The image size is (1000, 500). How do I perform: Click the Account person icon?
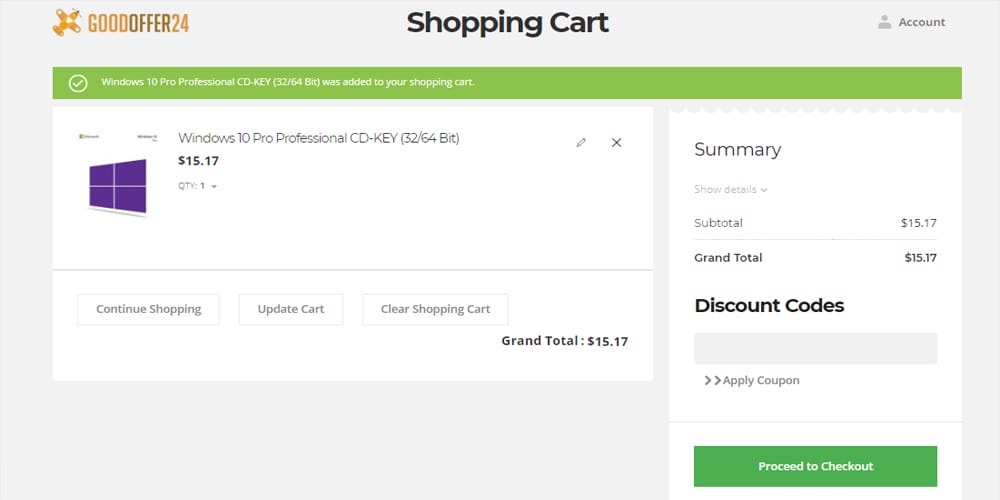click(x=884, y=22)
